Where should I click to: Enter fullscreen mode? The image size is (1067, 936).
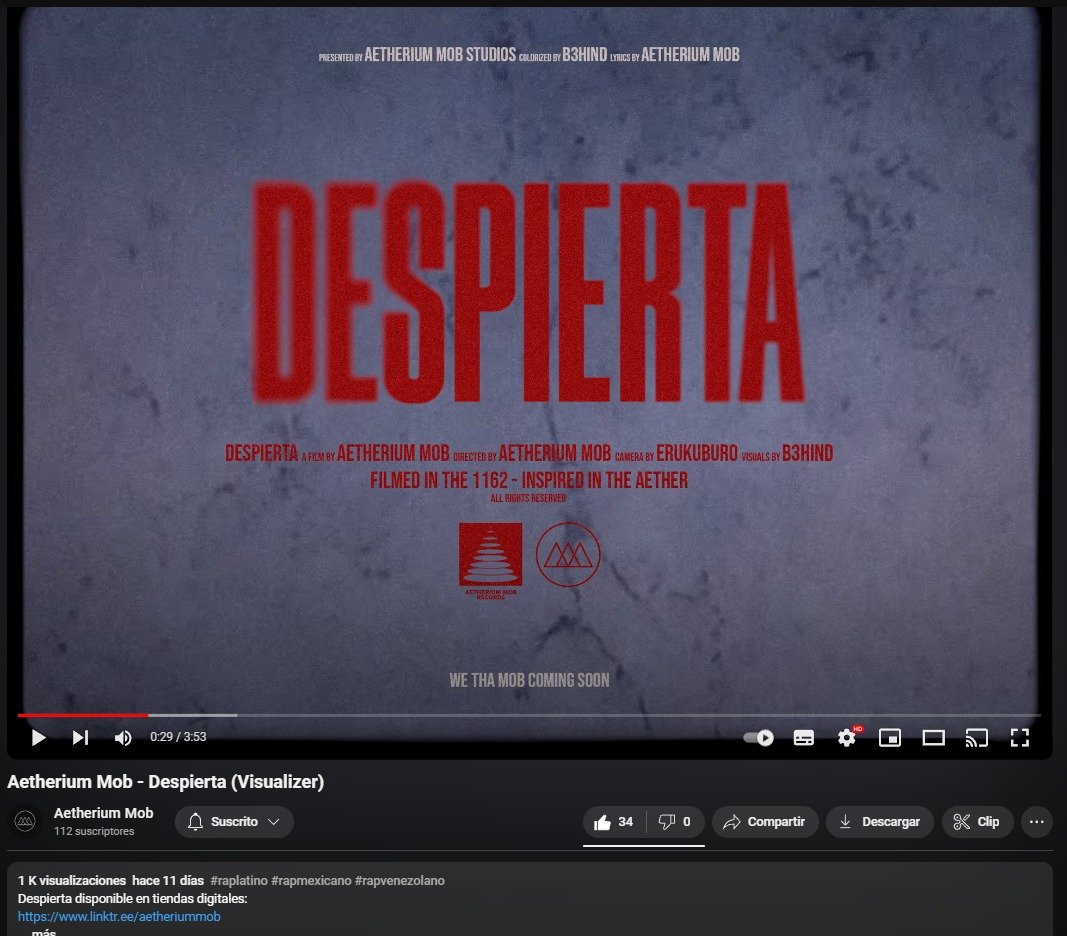1019,738
